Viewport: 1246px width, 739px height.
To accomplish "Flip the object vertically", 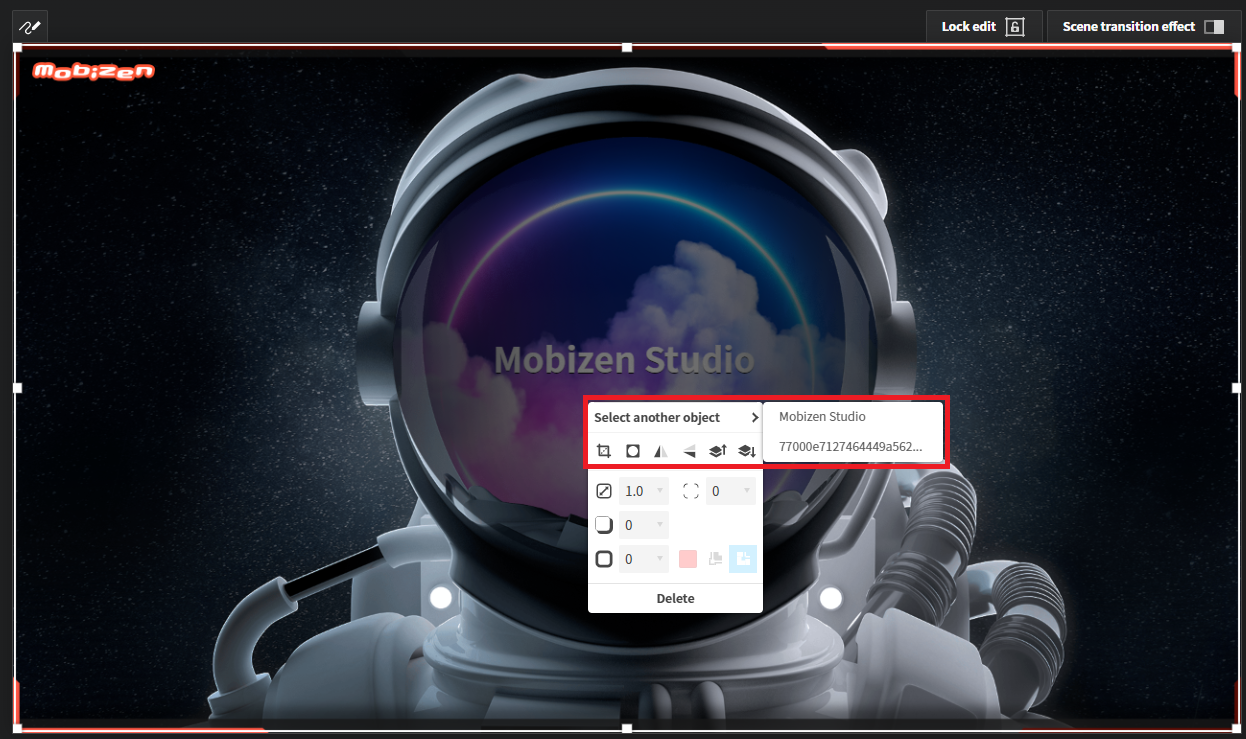I will click(x=689, y=451).
